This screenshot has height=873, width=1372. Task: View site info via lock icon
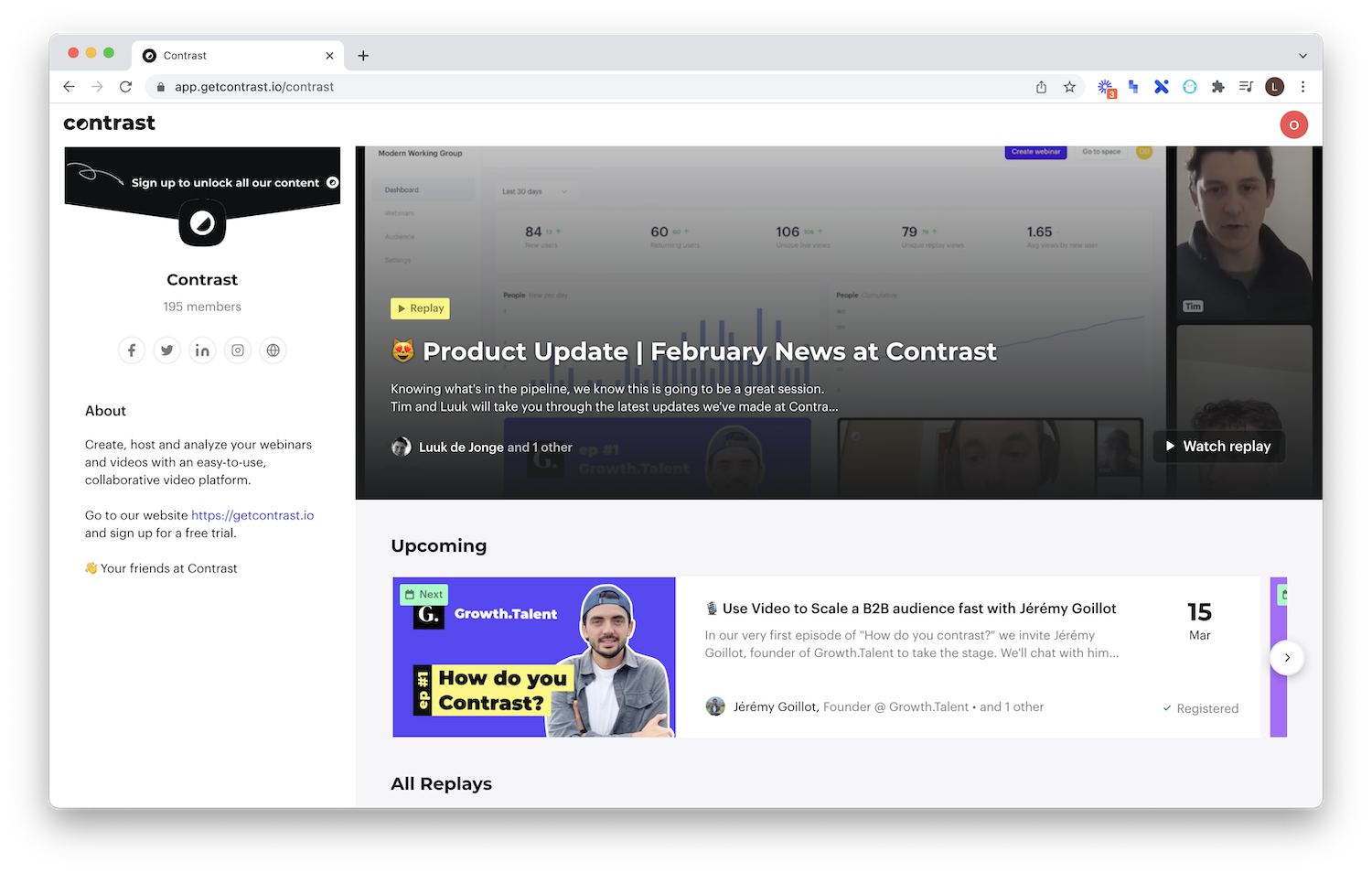coord(161,87)
